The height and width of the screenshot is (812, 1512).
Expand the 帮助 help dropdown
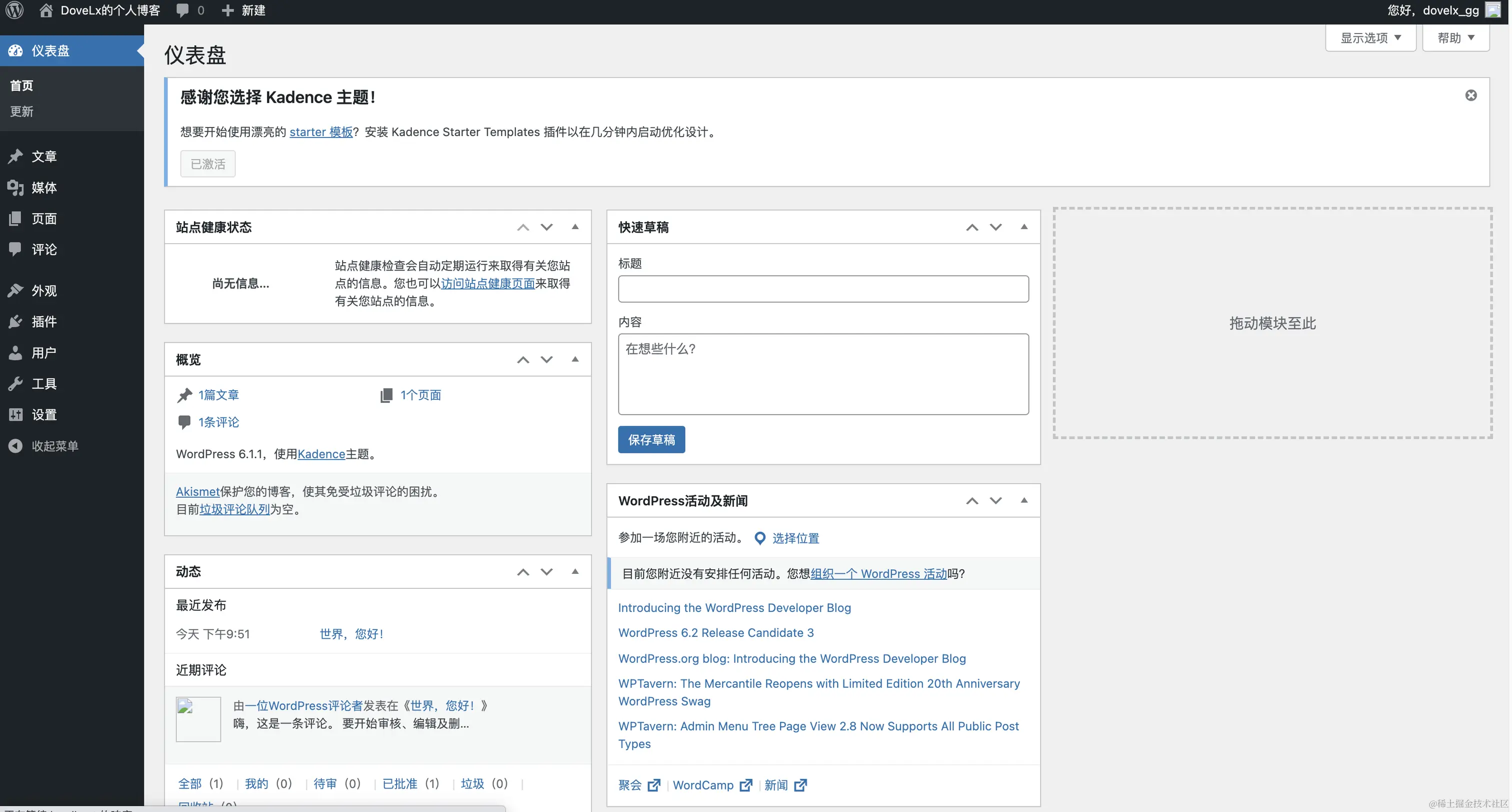click(1455, 38)
